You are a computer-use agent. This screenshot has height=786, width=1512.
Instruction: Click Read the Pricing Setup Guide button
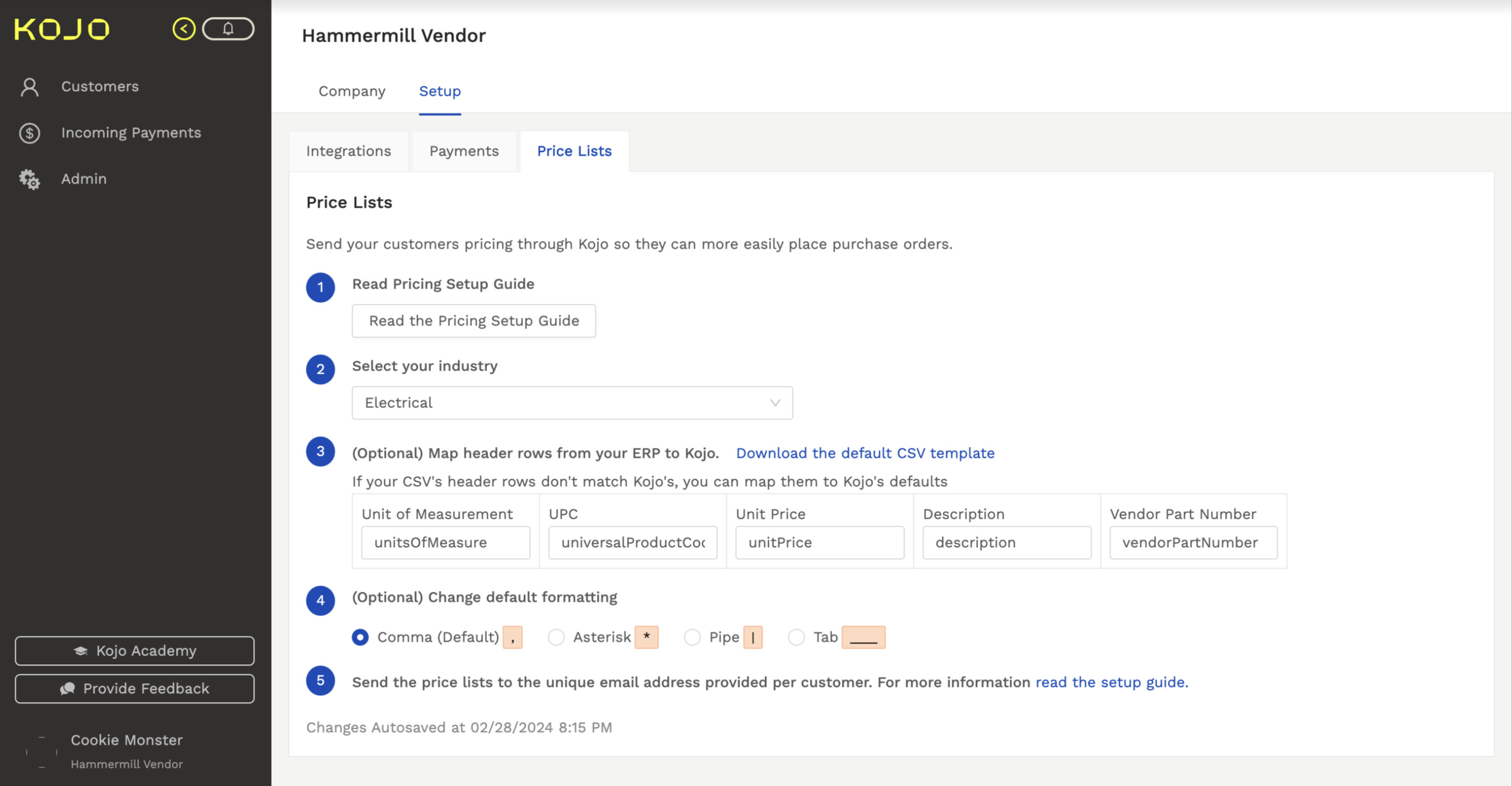point(474,321)
